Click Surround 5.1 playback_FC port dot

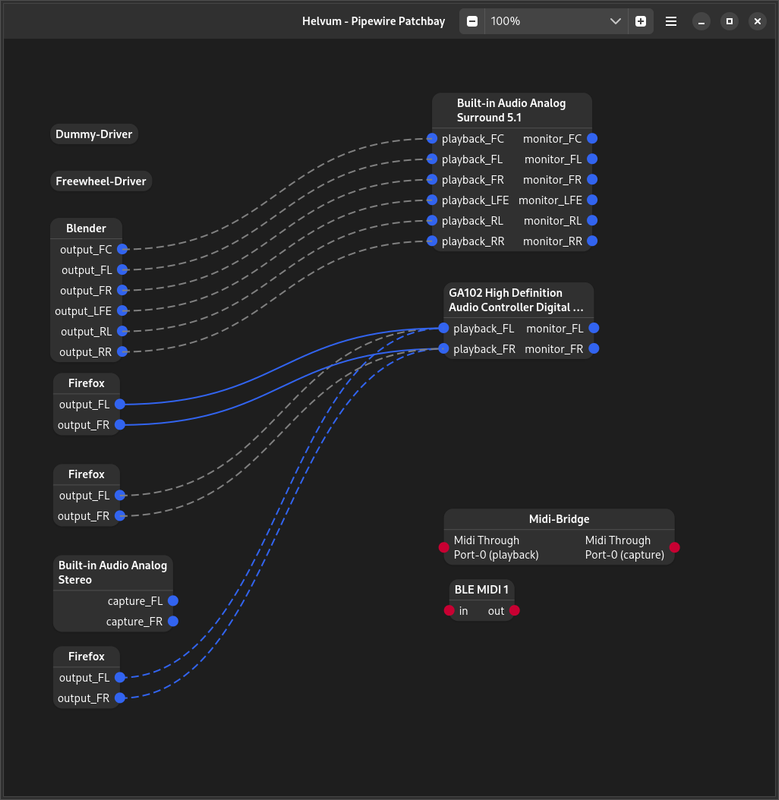[x=432, y=138]
